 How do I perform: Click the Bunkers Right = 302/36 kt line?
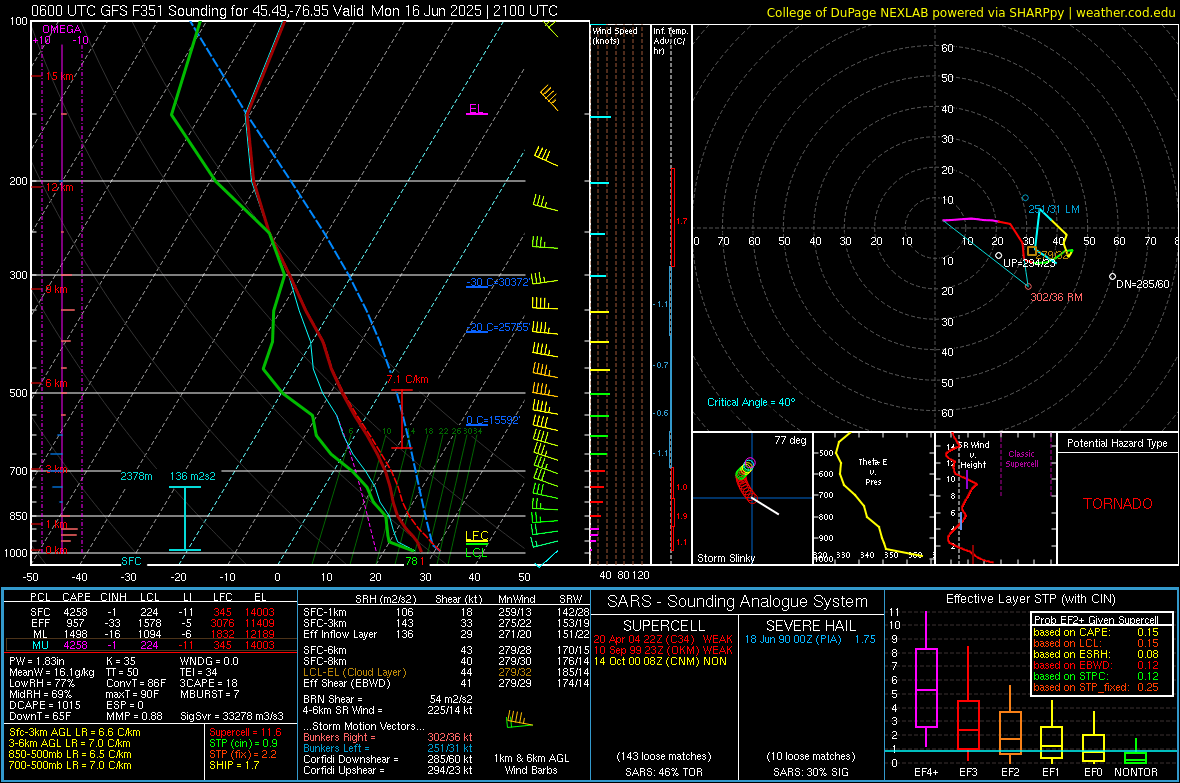coord(388,737)
